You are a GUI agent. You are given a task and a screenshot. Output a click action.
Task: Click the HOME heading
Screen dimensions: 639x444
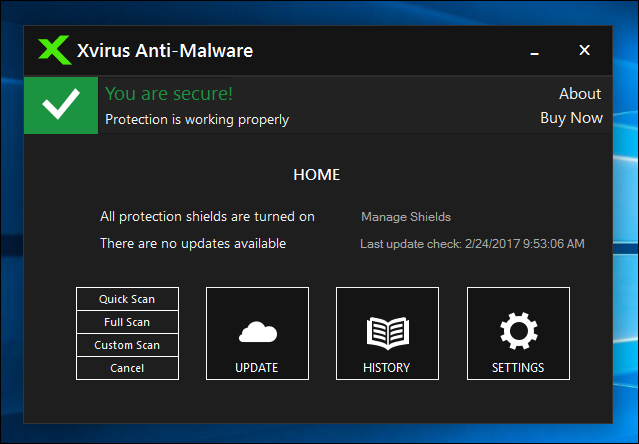pyautogui.click(x=317, y=175)
